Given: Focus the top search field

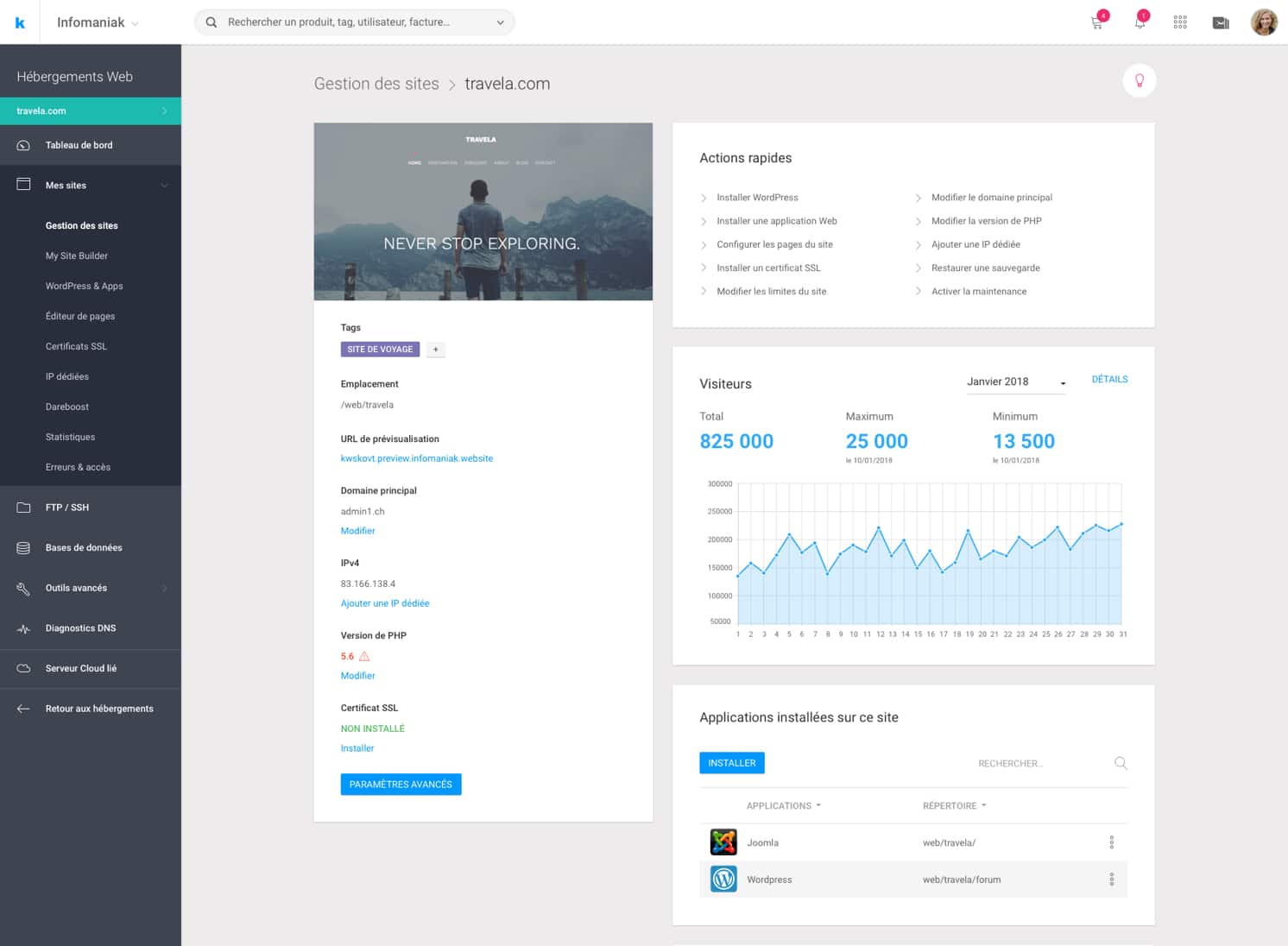Looking at the screenshot, I should coord(354,22).
